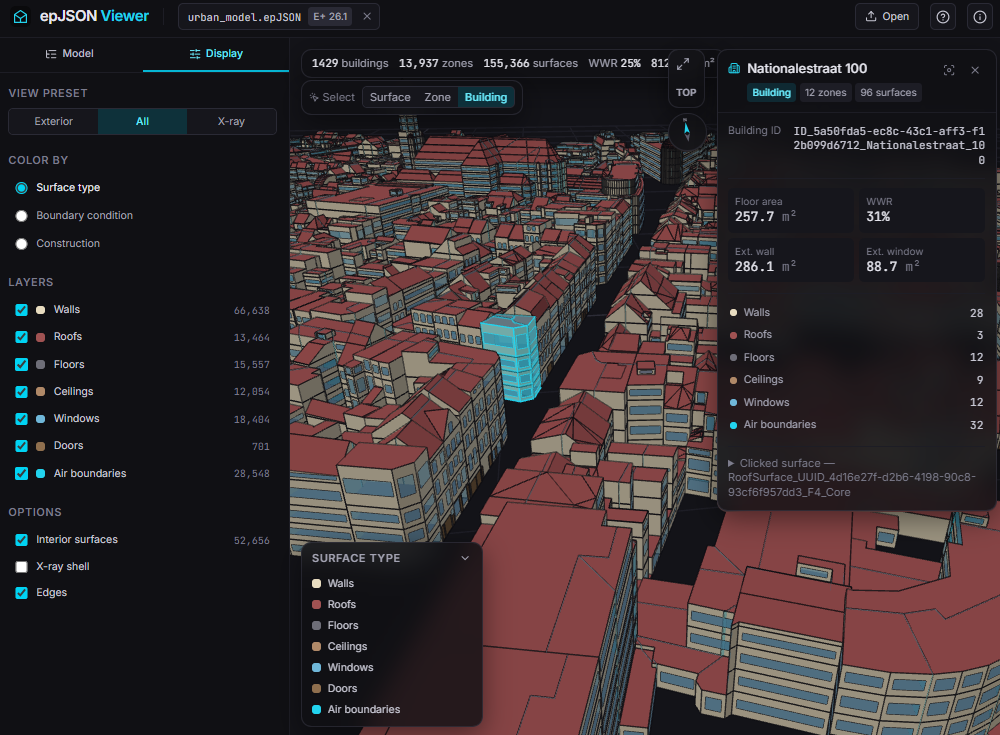Expand the Clicked surface disclosure triangle
Image resolution: width=1000 pixels, height=735 pixels.
(x=732, y=463)
